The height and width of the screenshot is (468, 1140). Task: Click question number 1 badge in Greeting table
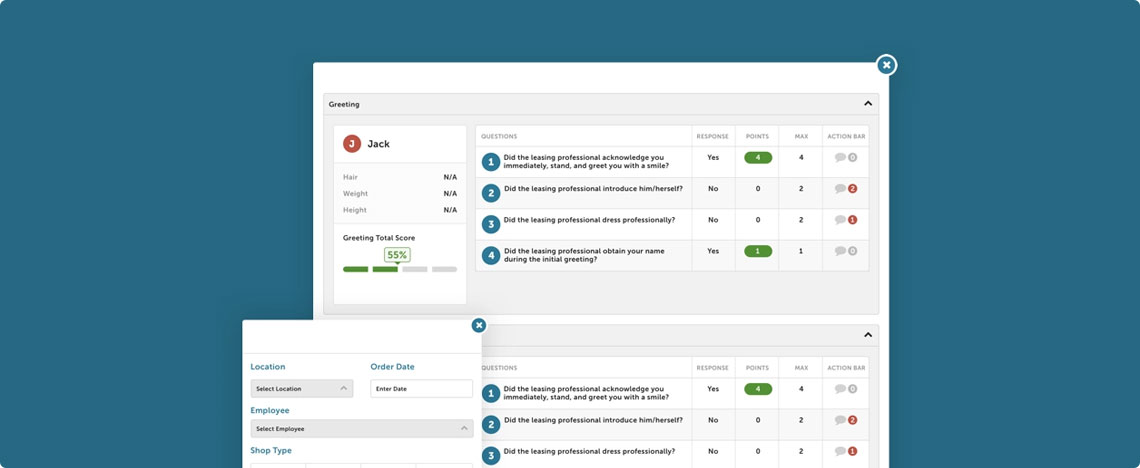[x=491, y=162]
